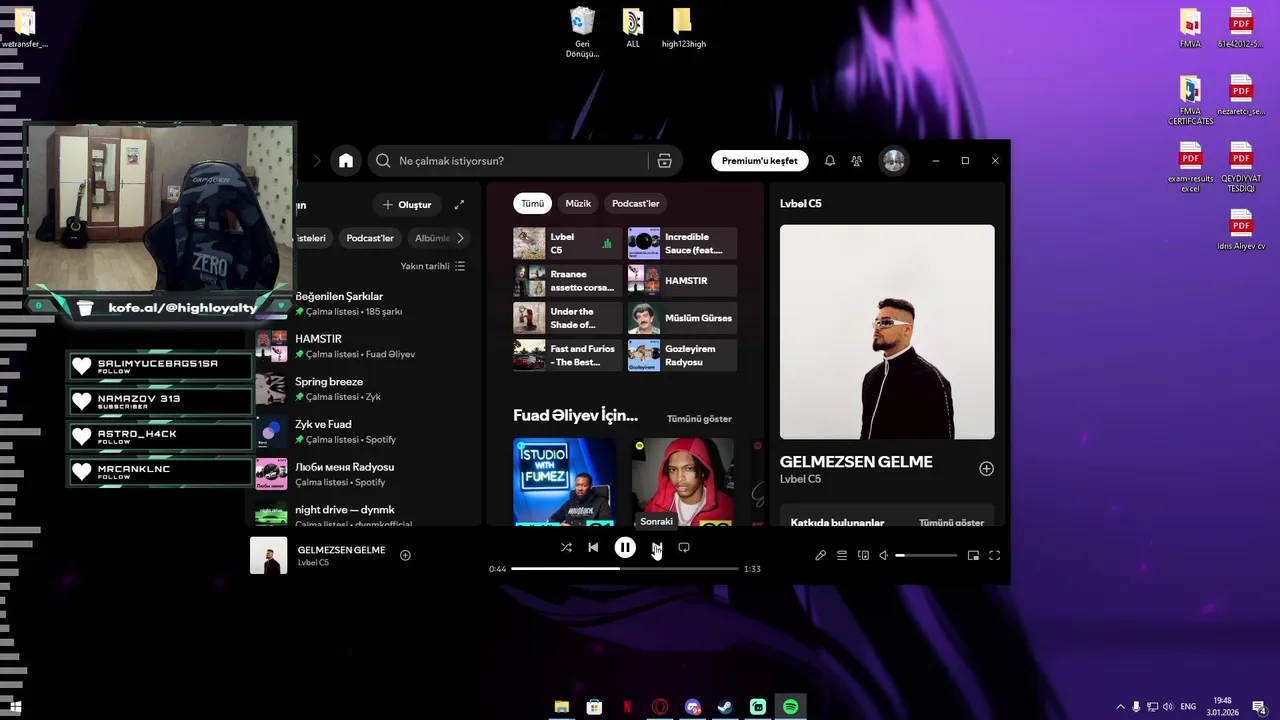Select the QEYDIYYAT TESDIQI PDF on desktop

point(1241,167)
